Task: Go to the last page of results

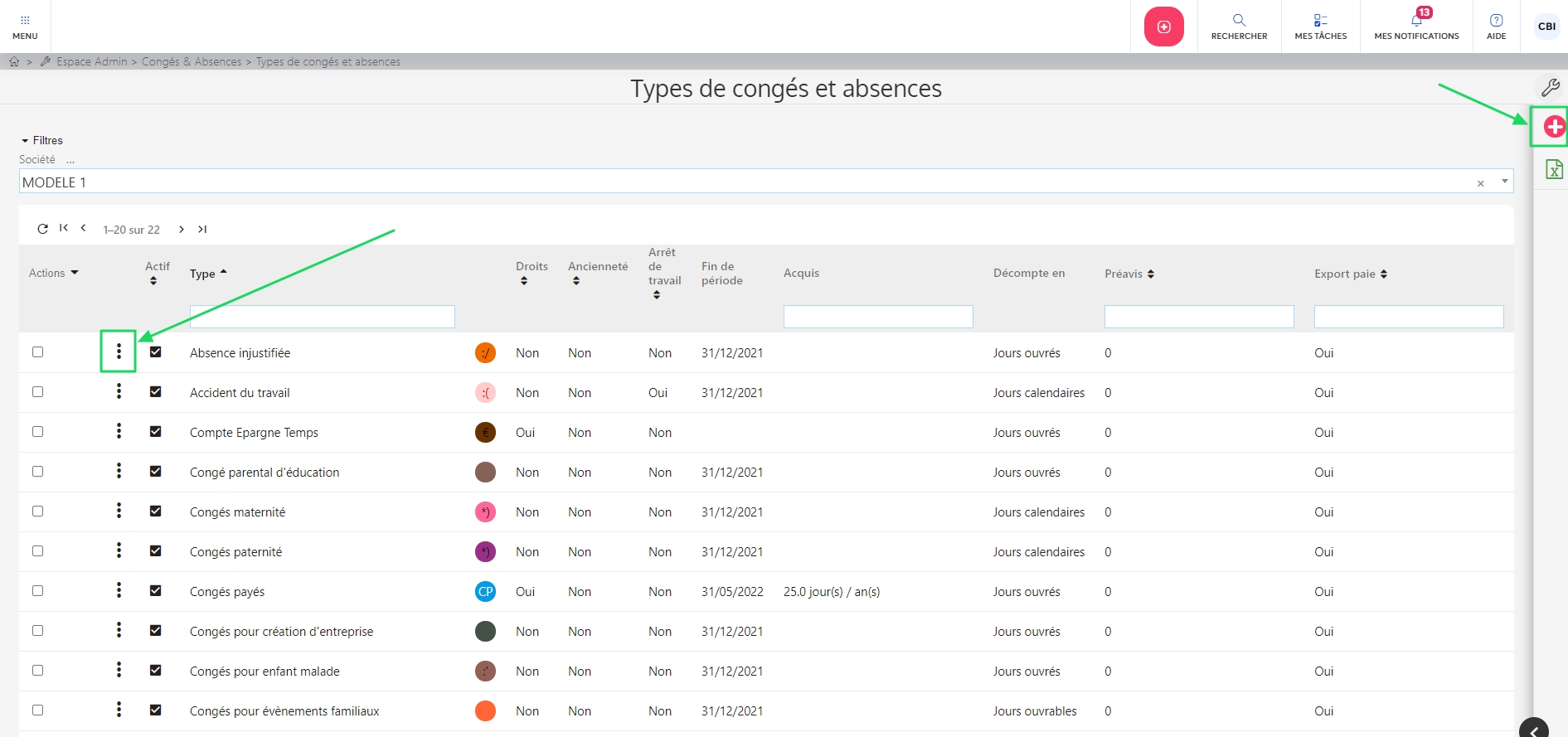Action: [x=202, y=229]
